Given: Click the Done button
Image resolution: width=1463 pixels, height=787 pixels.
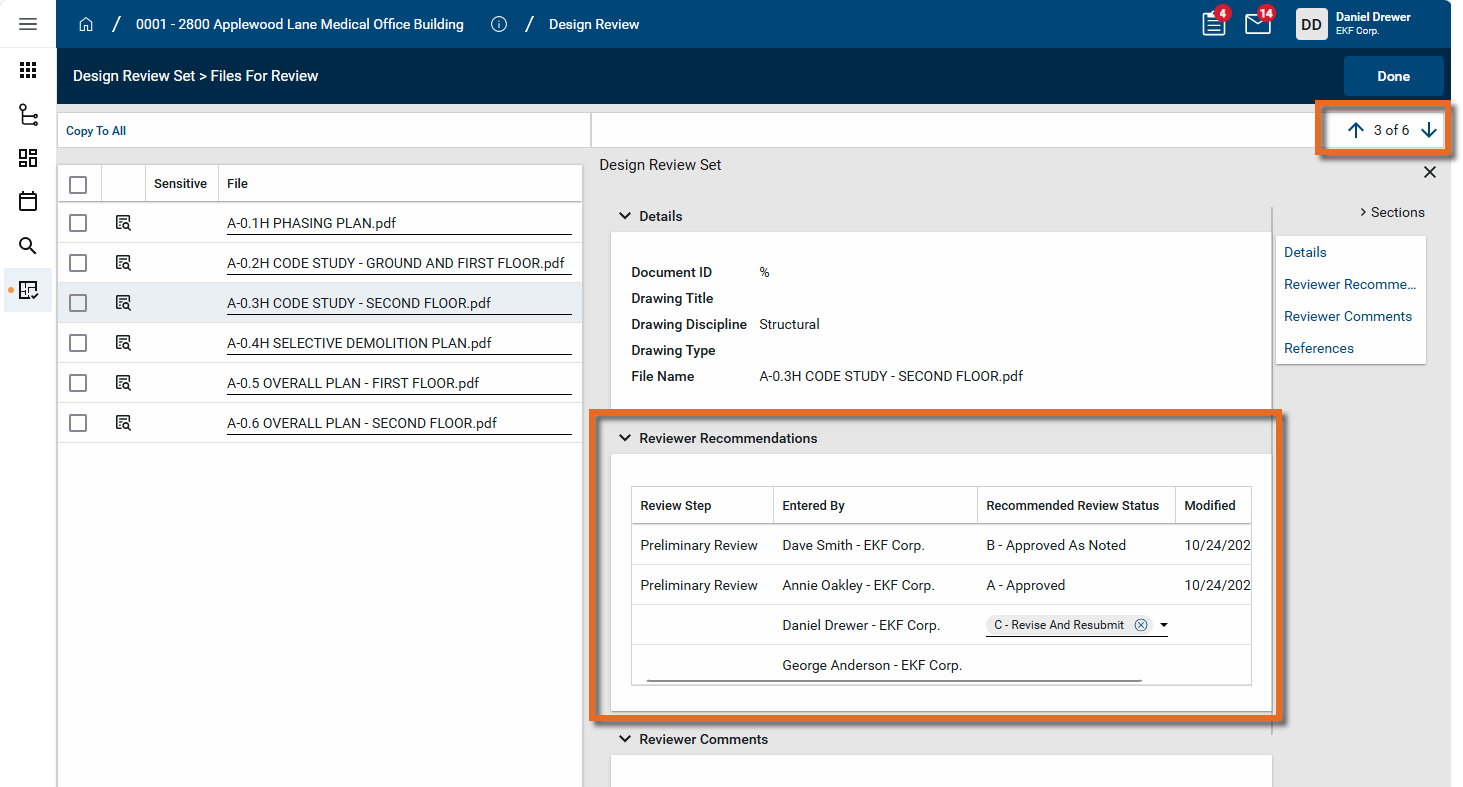Looking at the screenshot, I should point(1393,76).
